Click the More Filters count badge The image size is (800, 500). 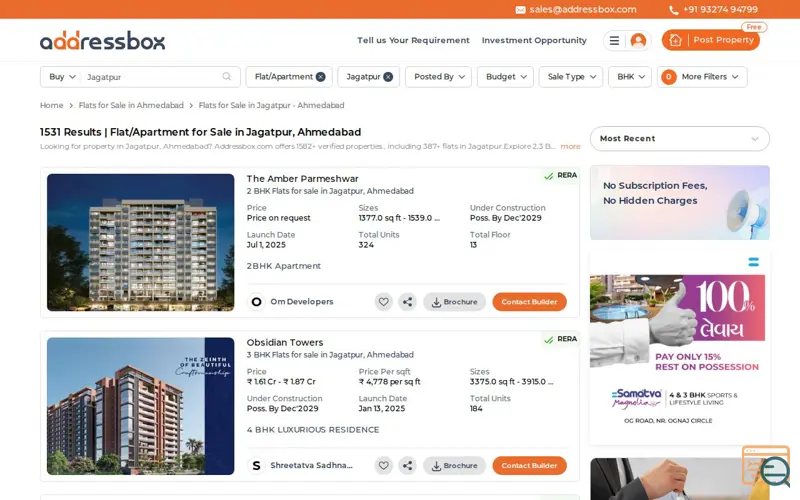[668, 77]
